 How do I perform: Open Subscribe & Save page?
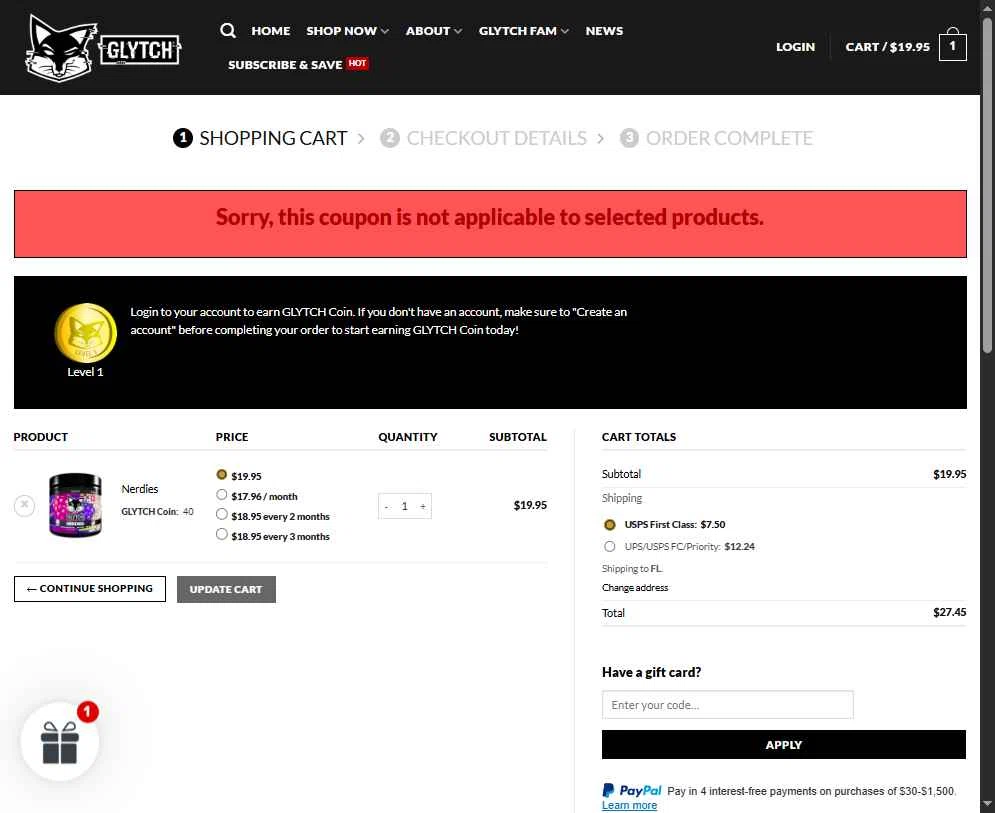(x=298, y=64)
